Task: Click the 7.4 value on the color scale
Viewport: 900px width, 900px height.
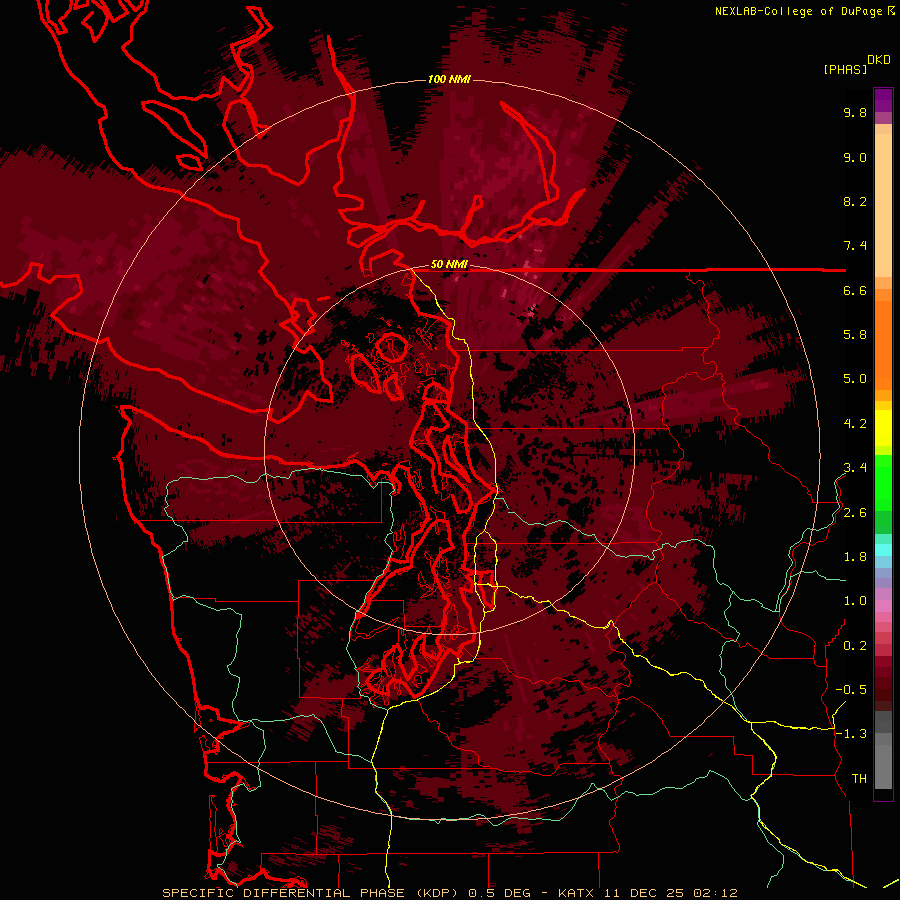Action: (x=855, y=246)
